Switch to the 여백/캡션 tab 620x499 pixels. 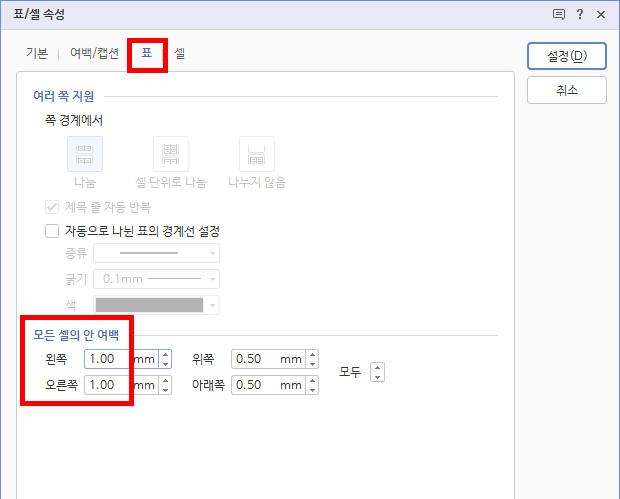95,53
